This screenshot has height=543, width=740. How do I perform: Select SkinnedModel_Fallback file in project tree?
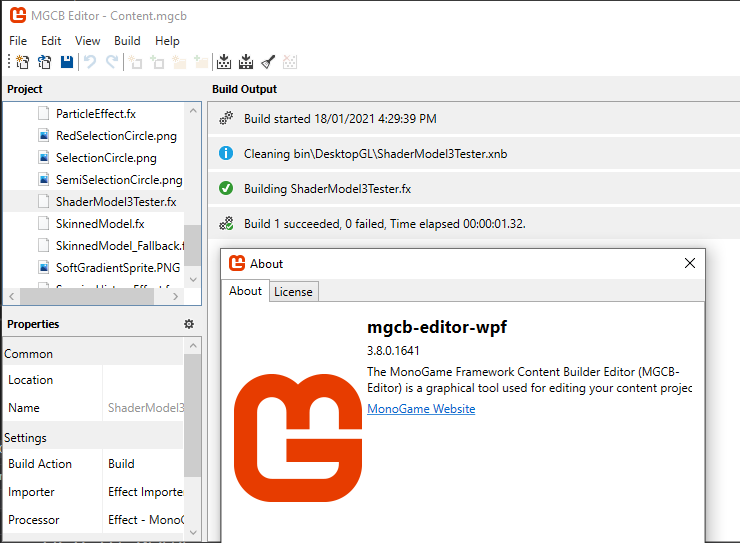120,246
